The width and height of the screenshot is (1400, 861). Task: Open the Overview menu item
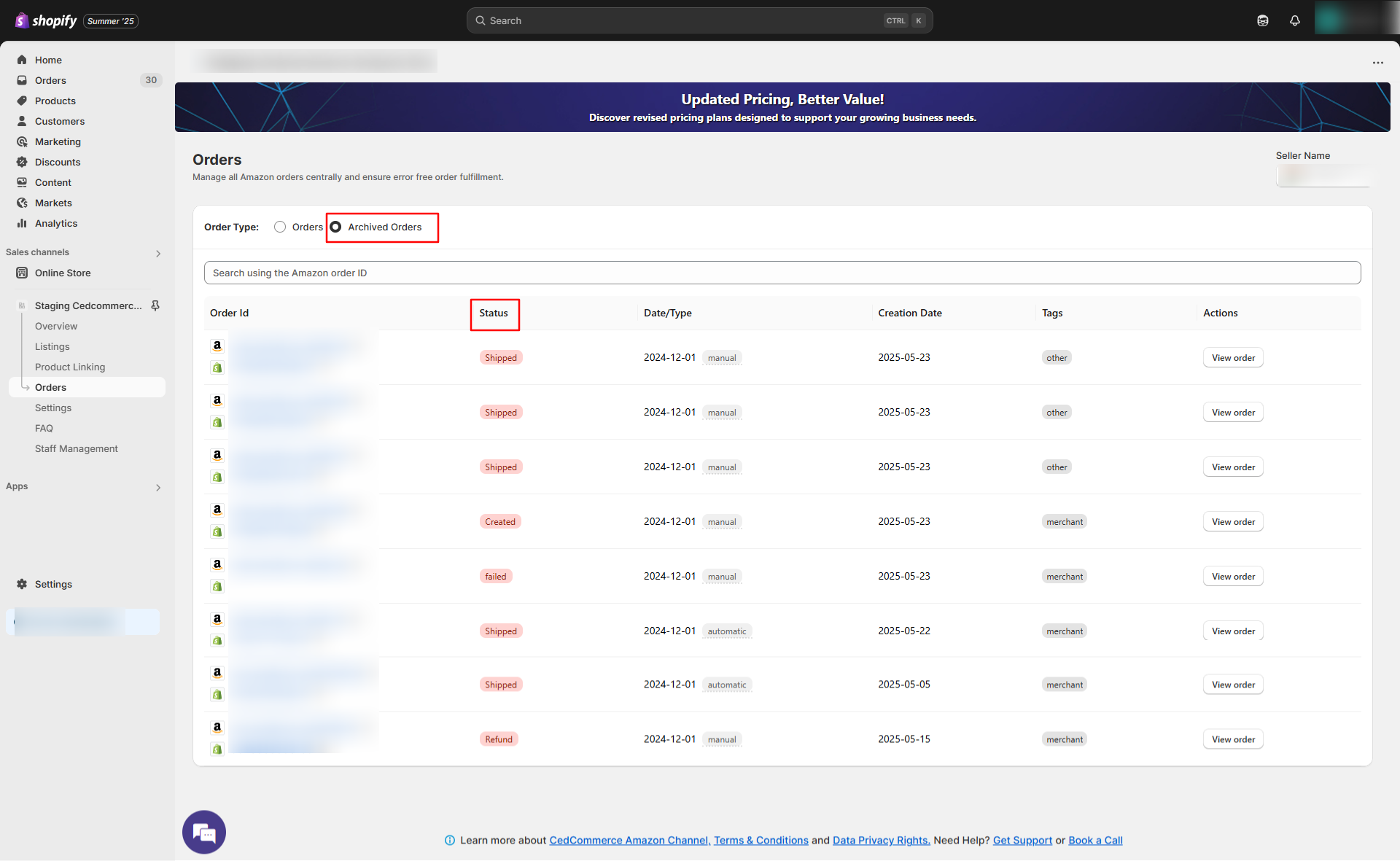tap(56, 326)
